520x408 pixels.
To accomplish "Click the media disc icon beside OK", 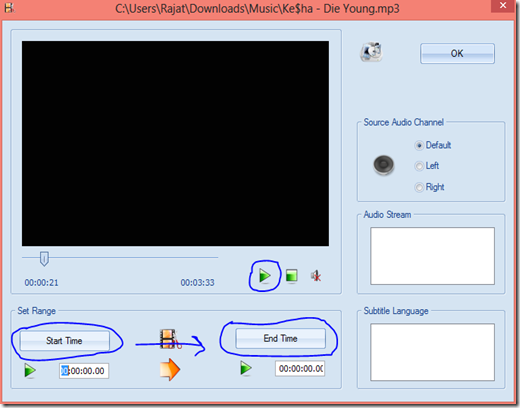I will pyautogui.click(x=371, y=52).
